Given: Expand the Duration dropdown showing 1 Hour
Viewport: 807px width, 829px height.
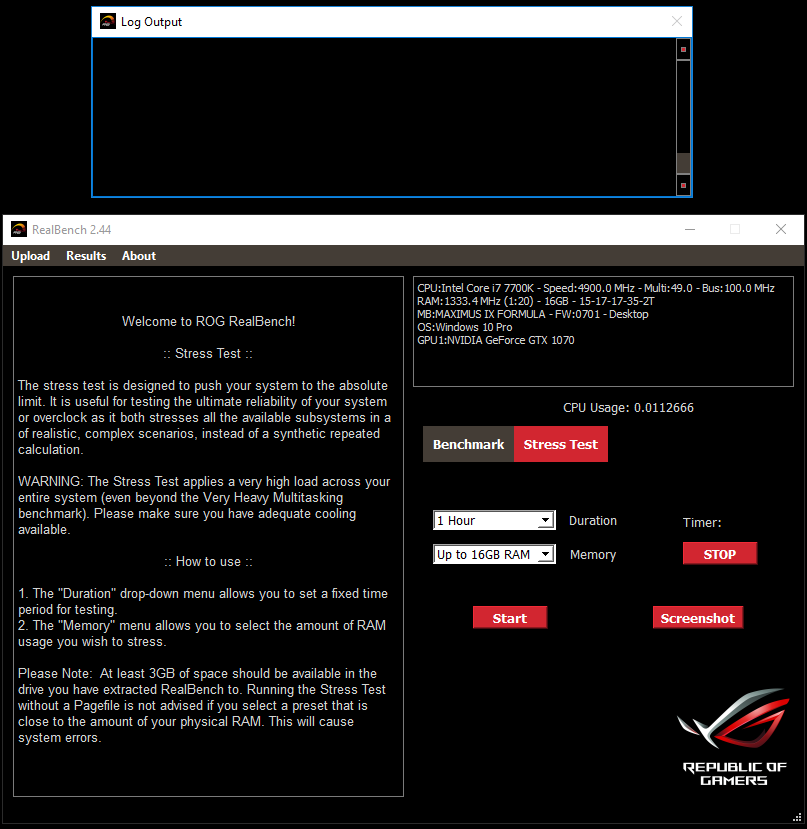Looking at the screenshot, I should 494,520.
